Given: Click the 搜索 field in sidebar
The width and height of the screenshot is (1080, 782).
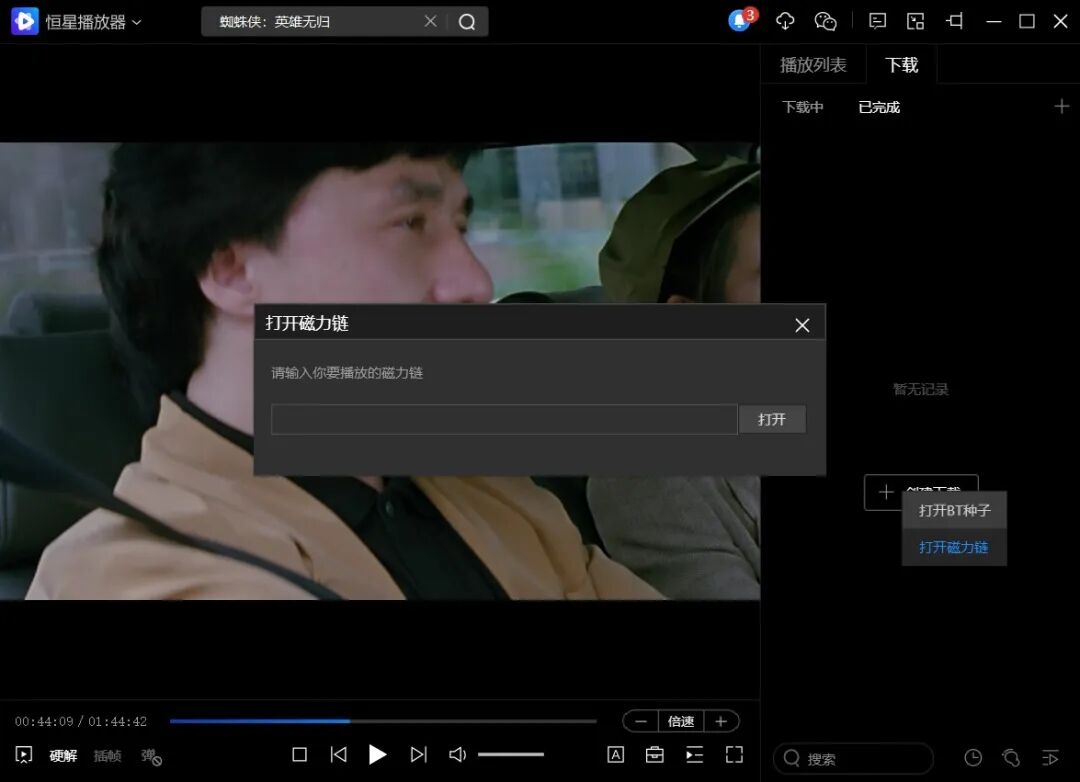Looking at the screenshot, I should pyautogui.click(x=854, y=759).
